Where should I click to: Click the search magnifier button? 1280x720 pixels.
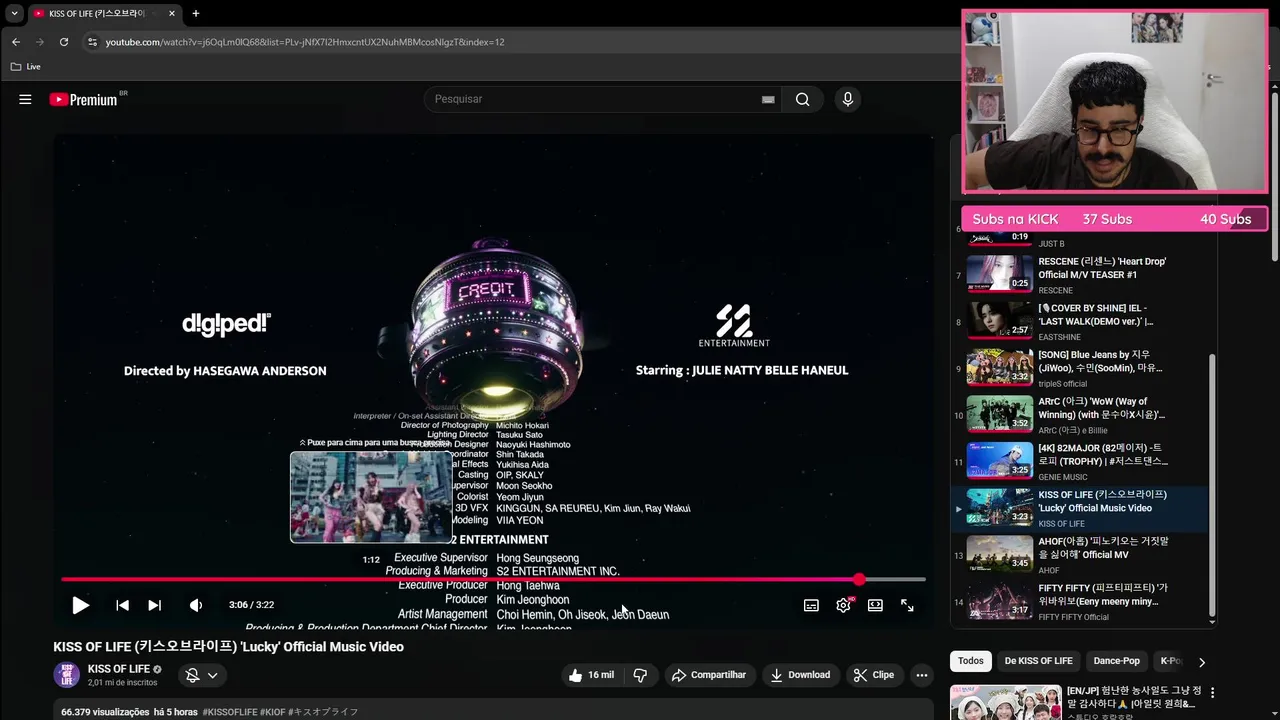pyautogui.click(x=802, y=99)
